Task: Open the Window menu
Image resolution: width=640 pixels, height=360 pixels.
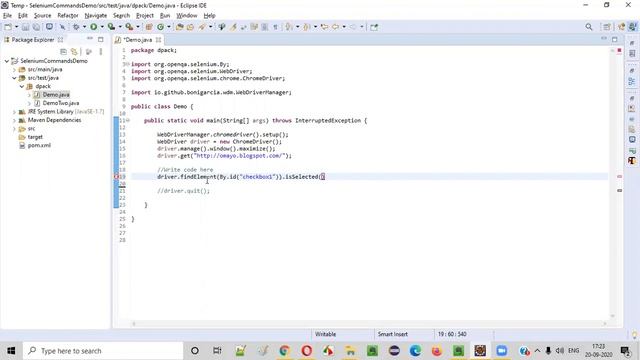Action: point(187,16)
